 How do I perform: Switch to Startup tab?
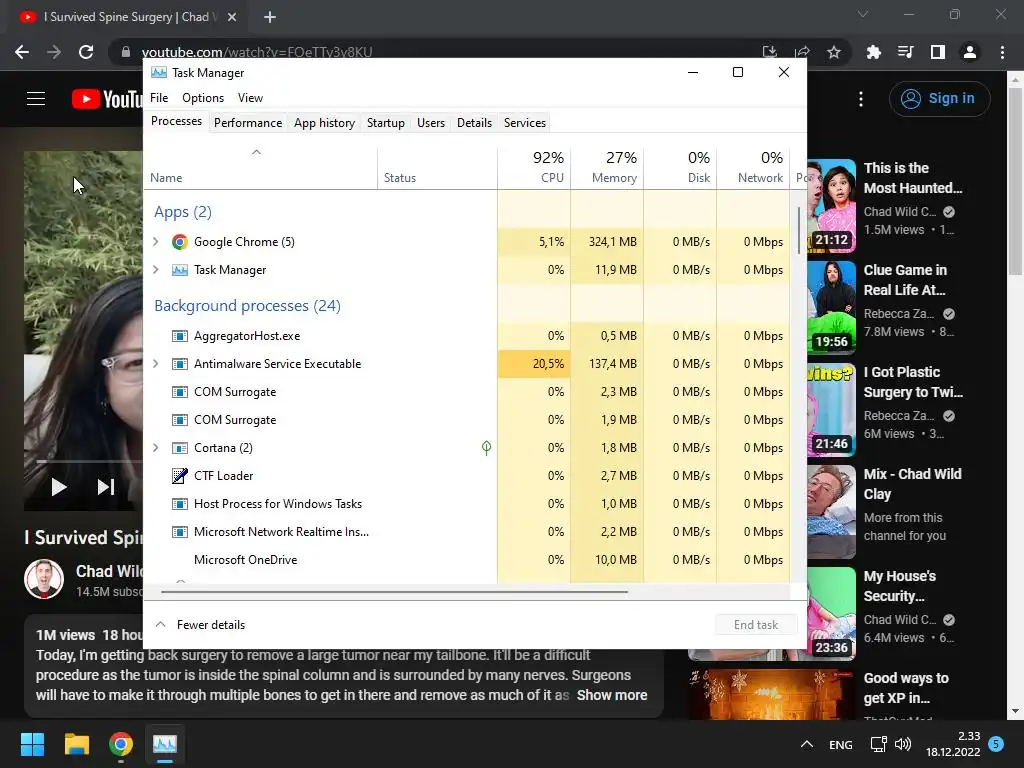coord(385,123)
